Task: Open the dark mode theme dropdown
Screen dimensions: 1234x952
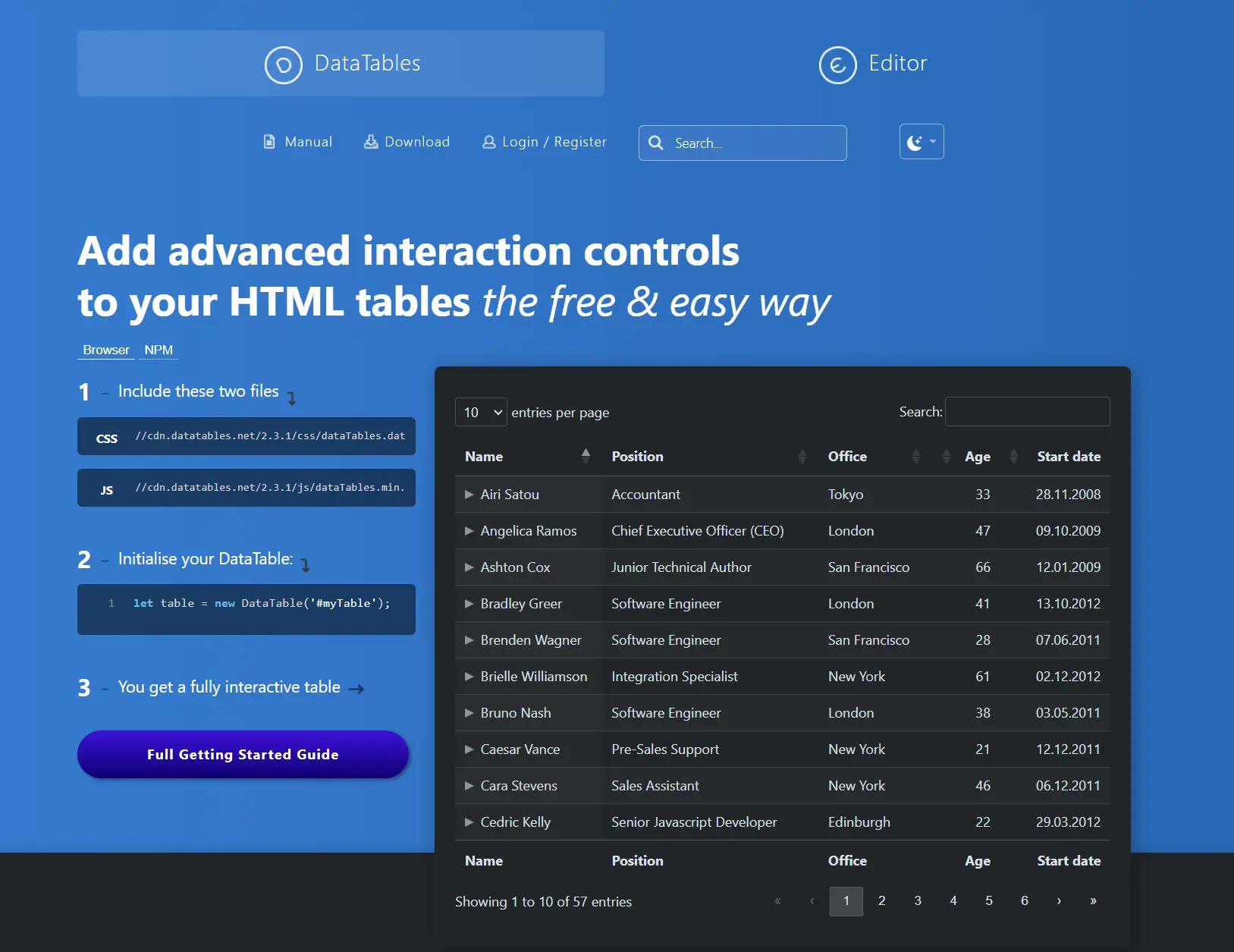Action: coord(922,142)
